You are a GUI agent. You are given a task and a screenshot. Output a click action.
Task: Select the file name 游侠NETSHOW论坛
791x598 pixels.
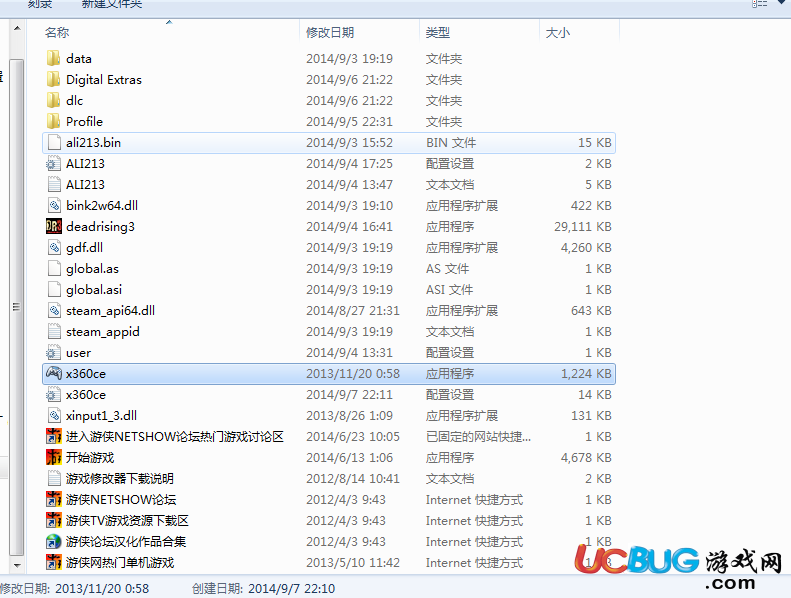(x=121, y=500)
